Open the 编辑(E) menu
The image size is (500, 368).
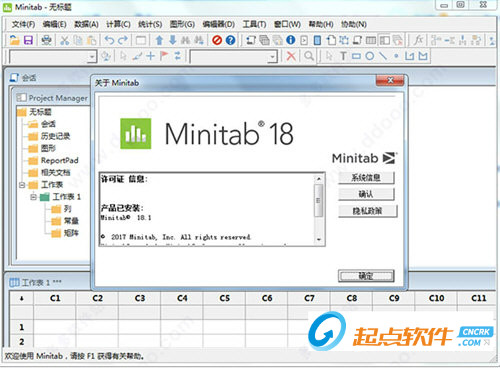coord(55,24)
